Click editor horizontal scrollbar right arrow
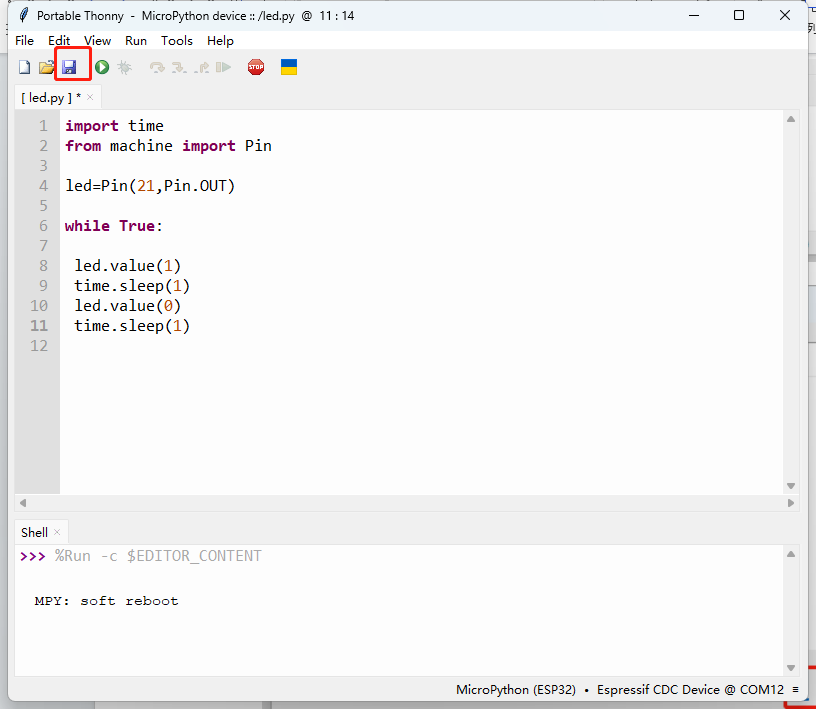The image size is (816, 709). (x=791, y=503)
